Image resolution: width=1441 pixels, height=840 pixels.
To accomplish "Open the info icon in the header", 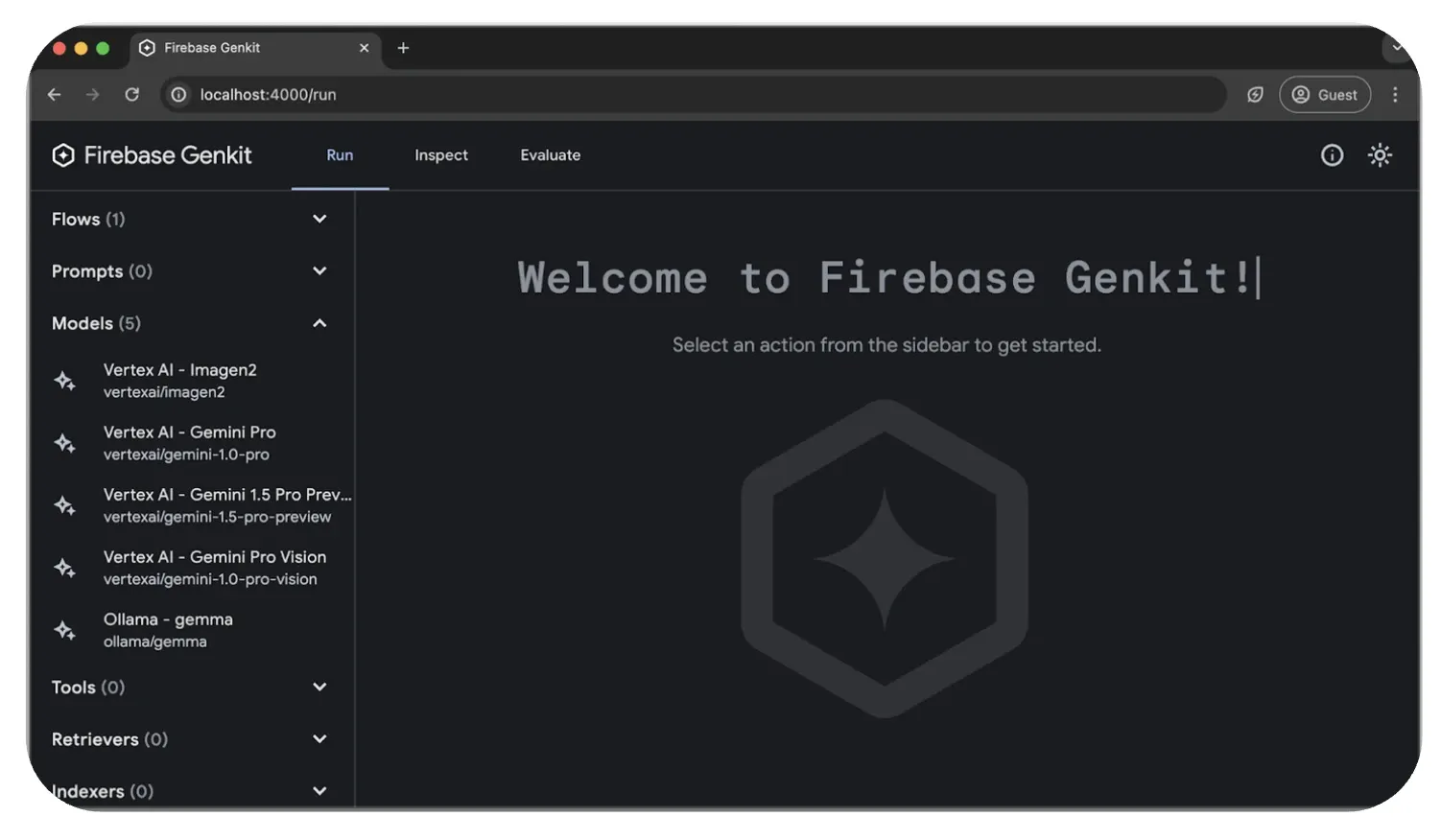I will [x=1332, y=155].
